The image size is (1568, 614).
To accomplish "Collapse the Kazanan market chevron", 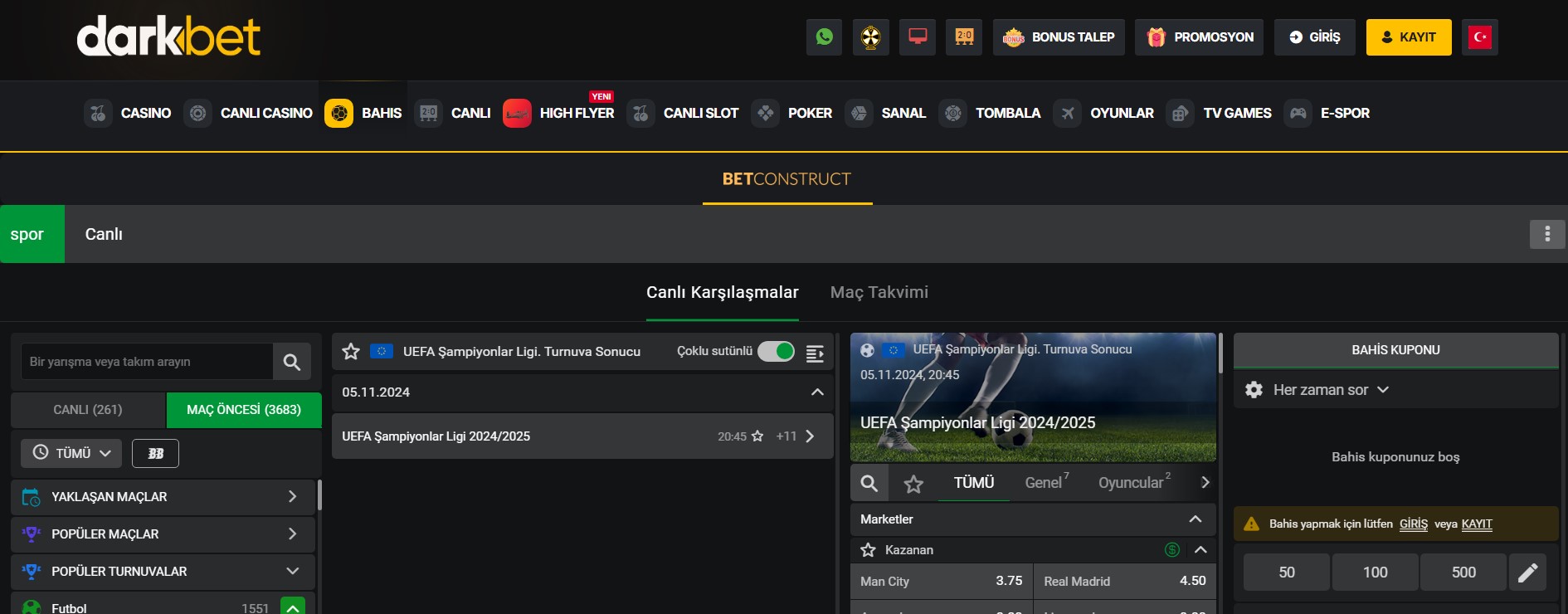I will [1200, 549].
